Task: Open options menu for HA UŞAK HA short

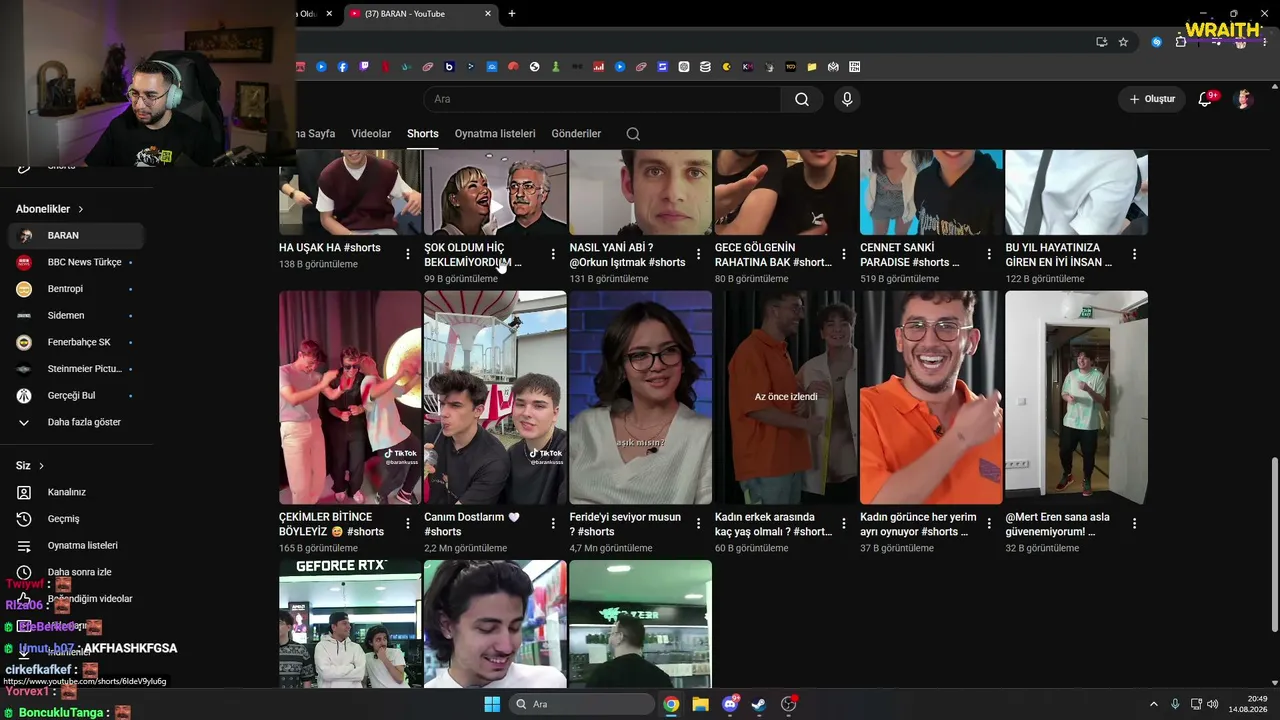Action: (x=407, y=254)
